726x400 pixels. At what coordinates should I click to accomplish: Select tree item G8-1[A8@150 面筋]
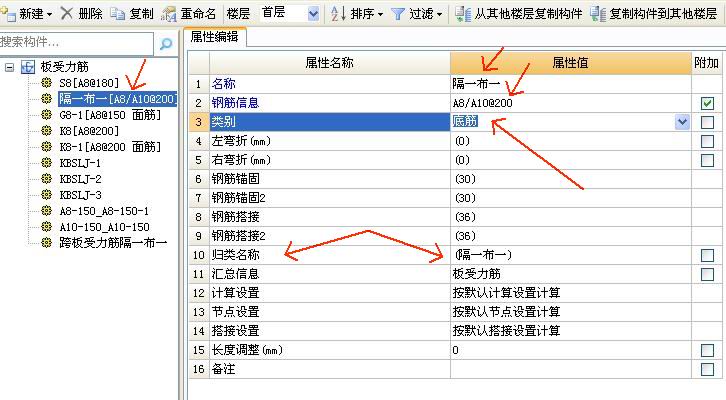point(110,115)
